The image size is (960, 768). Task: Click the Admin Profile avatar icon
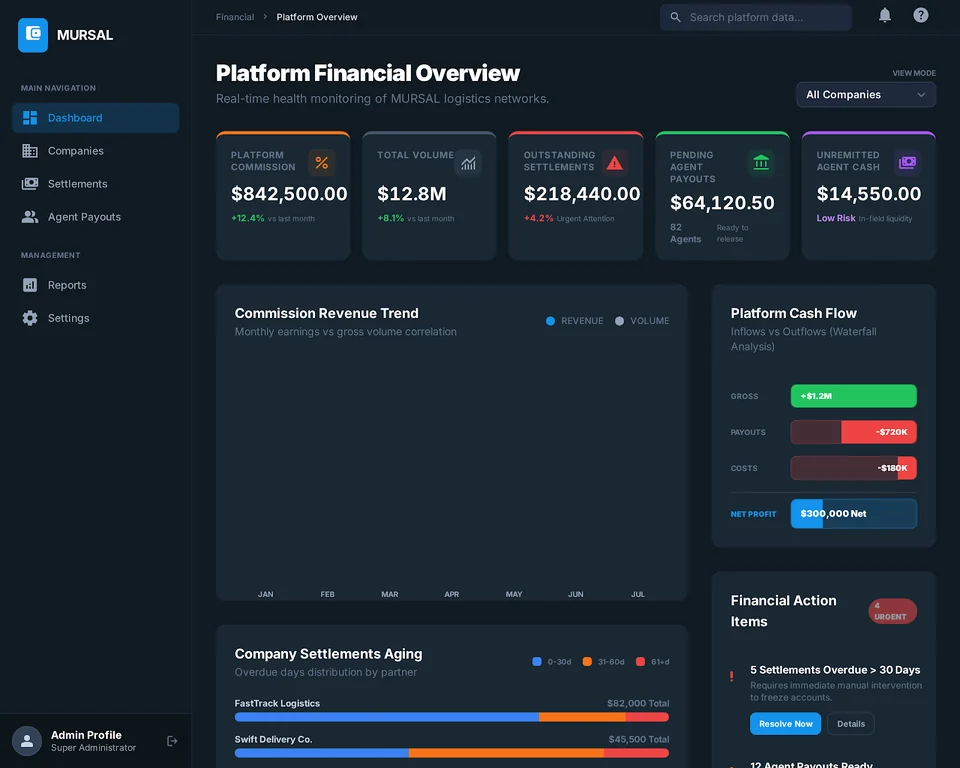pyautogui.click(x=27, y=741)
